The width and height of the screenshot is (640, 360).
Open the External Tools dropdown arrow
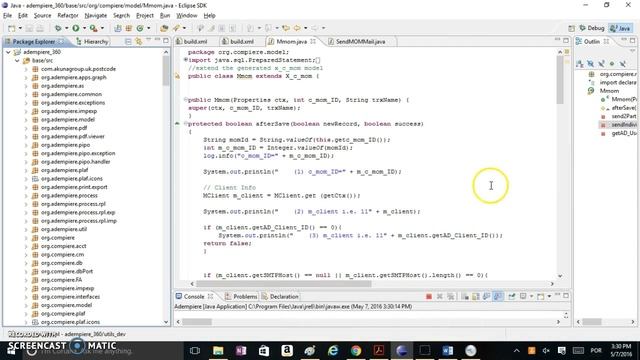(102, 28)
